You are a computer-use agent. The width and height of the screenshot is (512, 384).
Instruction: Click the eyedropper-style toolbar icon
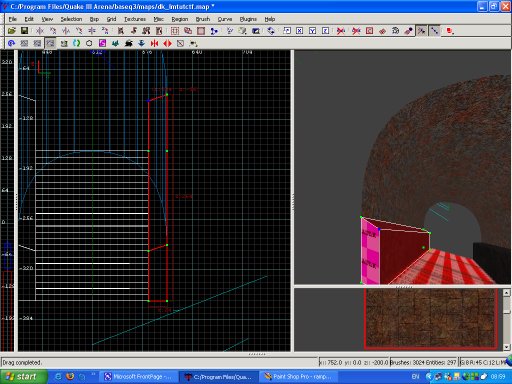point(408,31)
